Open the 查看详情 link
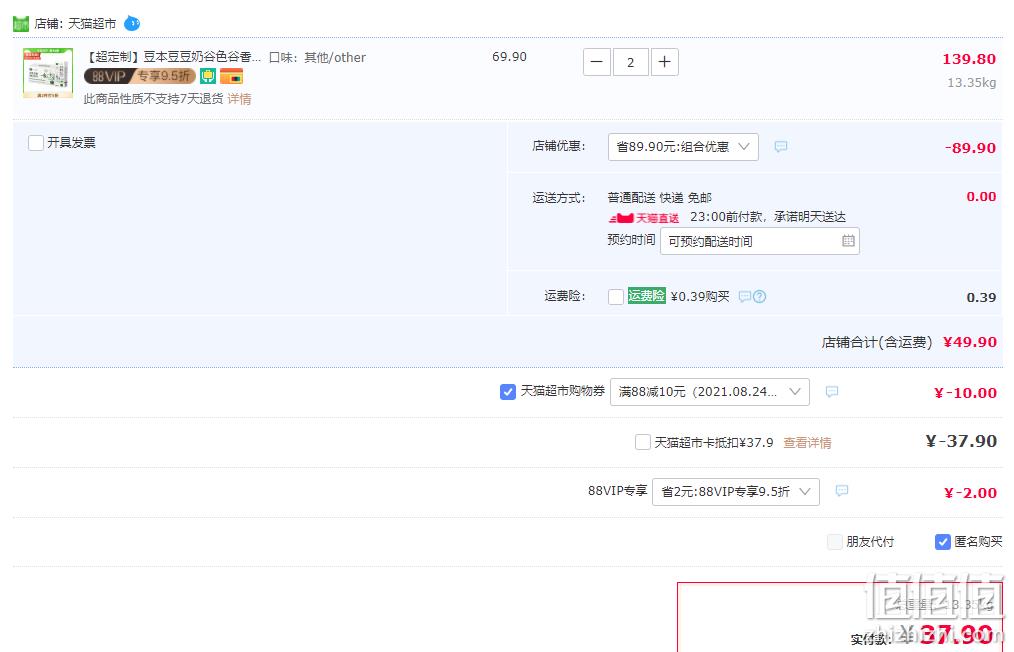Viewport: 1014px width, 652px height. (807, 443)
